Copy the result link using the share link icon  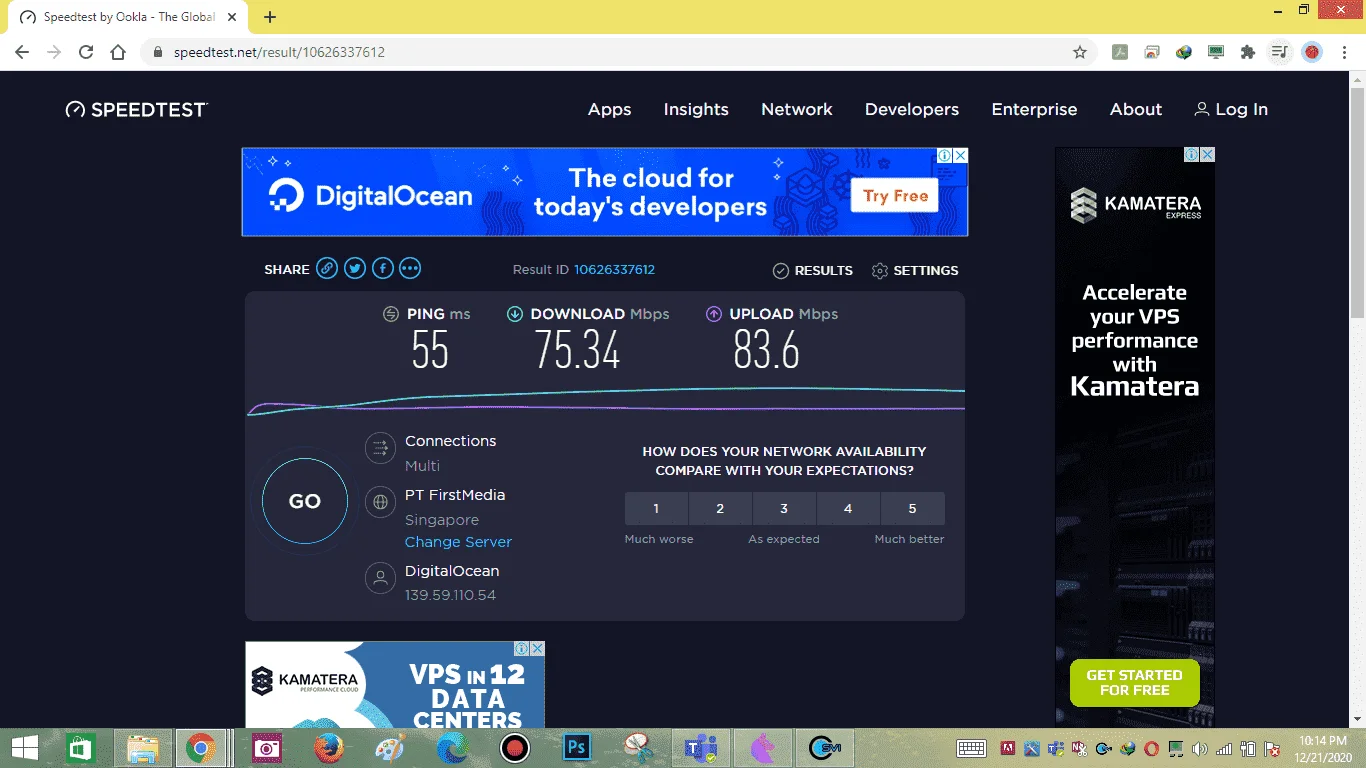[x=327, y=268]
